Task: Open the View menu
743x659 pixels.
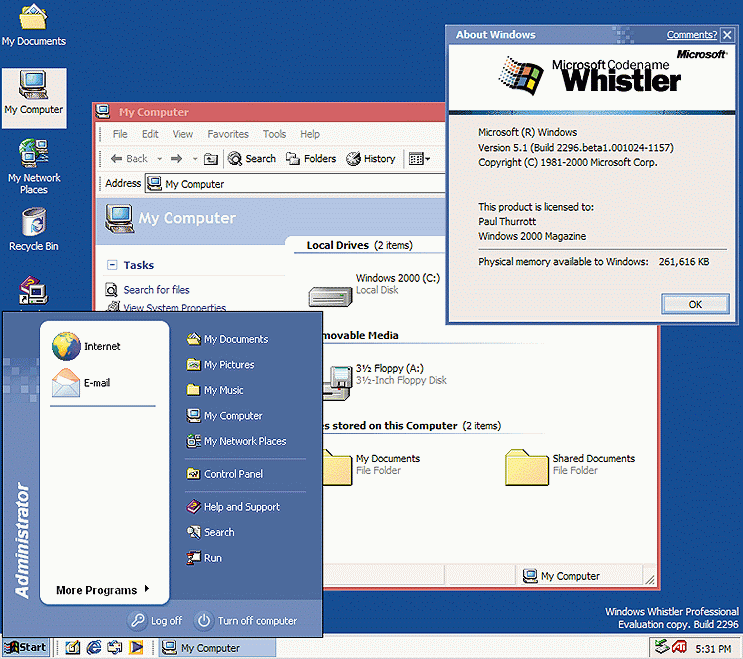Action: pos(182,134)
